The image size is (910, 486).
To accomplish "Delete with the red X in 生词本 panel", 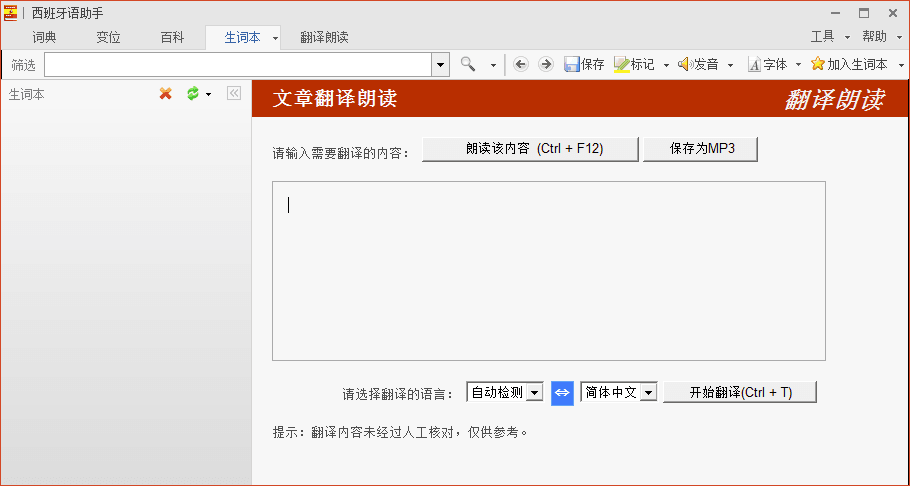I will (x=166, y=94).
